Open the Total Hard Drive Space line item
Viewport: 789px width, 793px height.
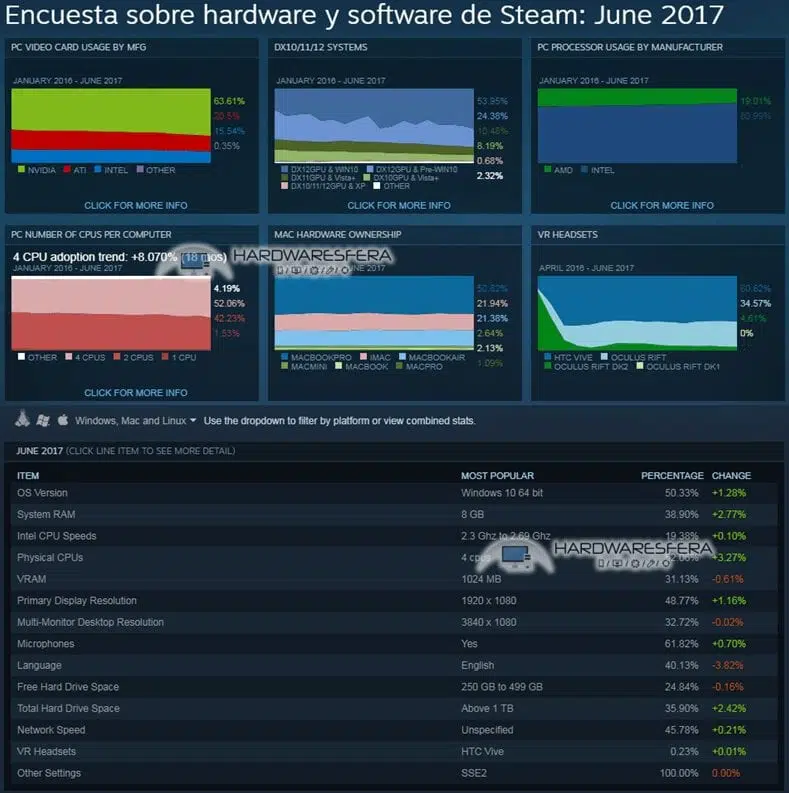tap(393, 709)
